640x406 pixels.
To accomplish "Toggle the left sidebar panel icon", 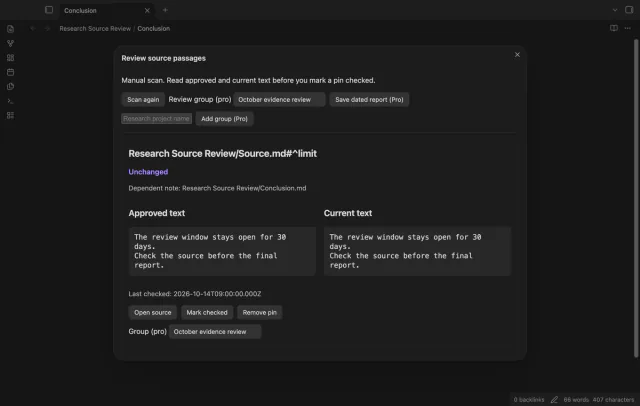I will (x=49, y=10).
